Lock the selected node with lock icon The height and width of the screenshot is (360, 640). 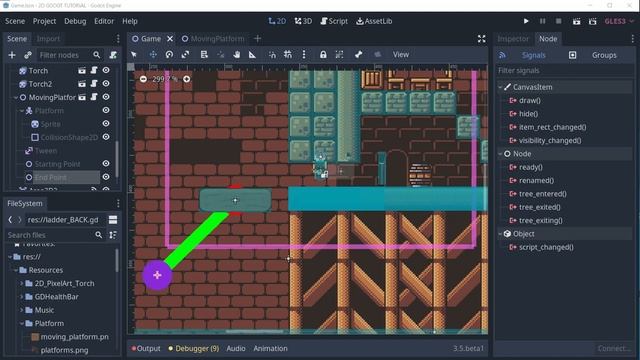pyautogui.click(x=323, y=55)
